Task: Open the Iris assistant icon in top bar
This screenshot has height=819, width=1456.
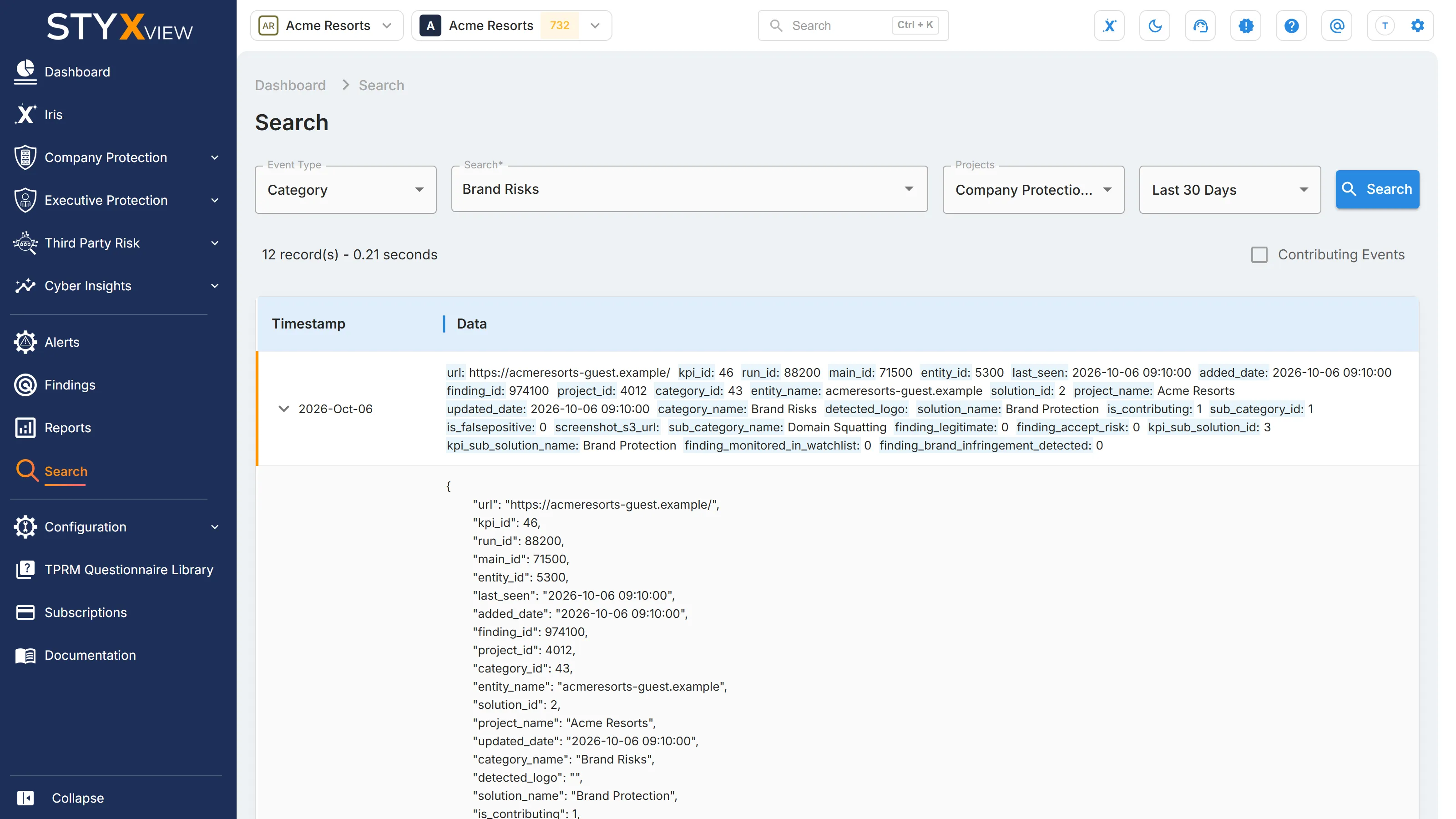Action: tap(1109, 25)
